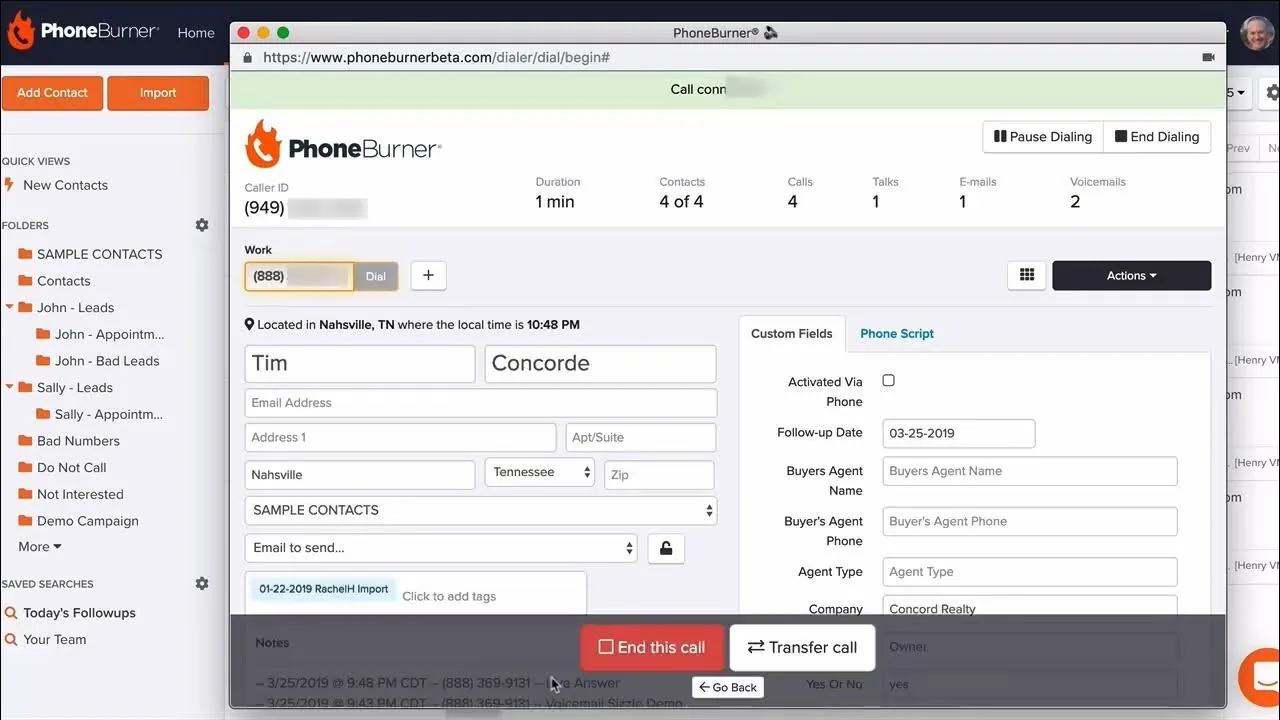Click the Your Team search icon
Screen dimensions: 1280x720
click(x=11, y=640)
